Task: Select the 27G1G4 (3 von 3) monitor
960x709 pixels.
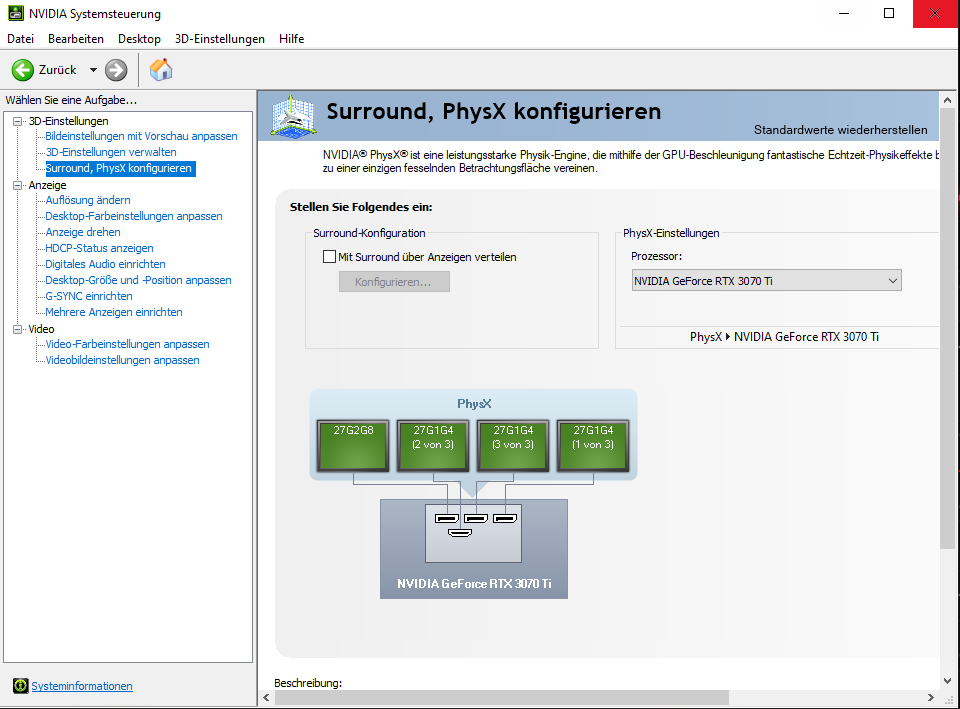Action: (513, 445)
